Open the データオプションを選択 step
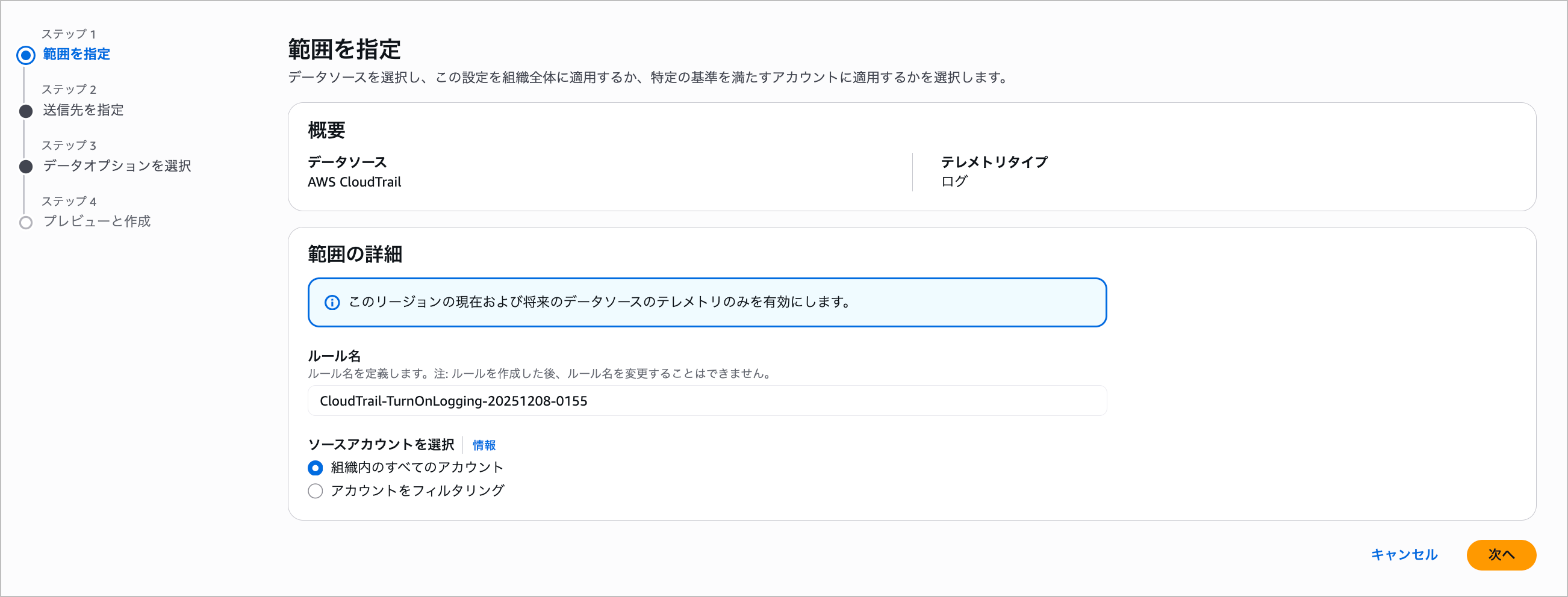The height and width of the screenshot is (597, 1568). pos(117,165)
